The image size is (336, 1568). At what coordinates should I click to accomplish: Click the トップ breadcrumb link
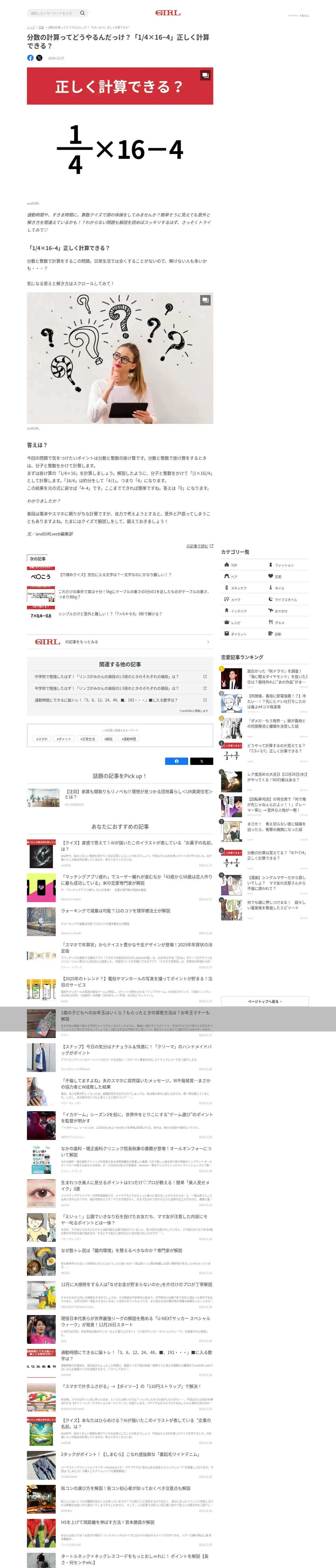(x=31, y=27)
